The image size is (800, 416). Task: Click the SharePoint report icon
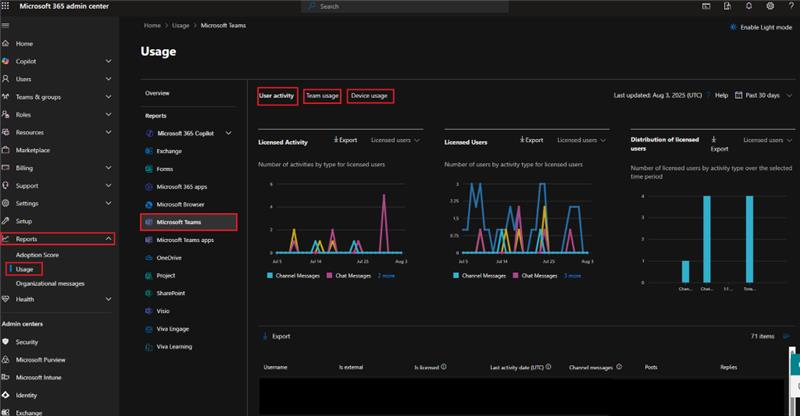pyautogui.click(x=149, y=293)
